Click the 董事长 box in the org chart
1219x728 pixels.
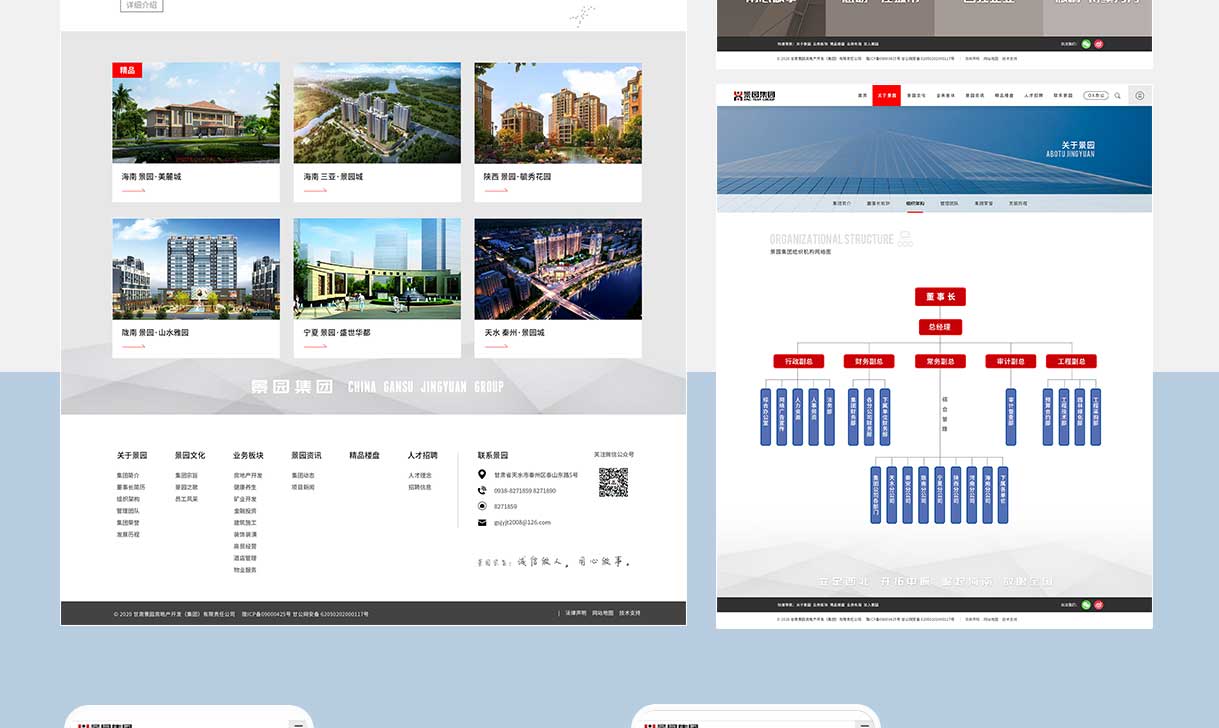(x=940, y=296)
